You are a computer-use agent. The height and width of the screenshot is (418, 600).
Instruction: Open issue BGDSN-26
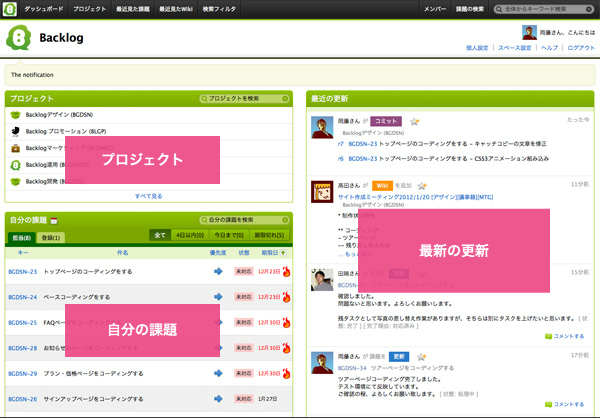(x=23, y=399)
